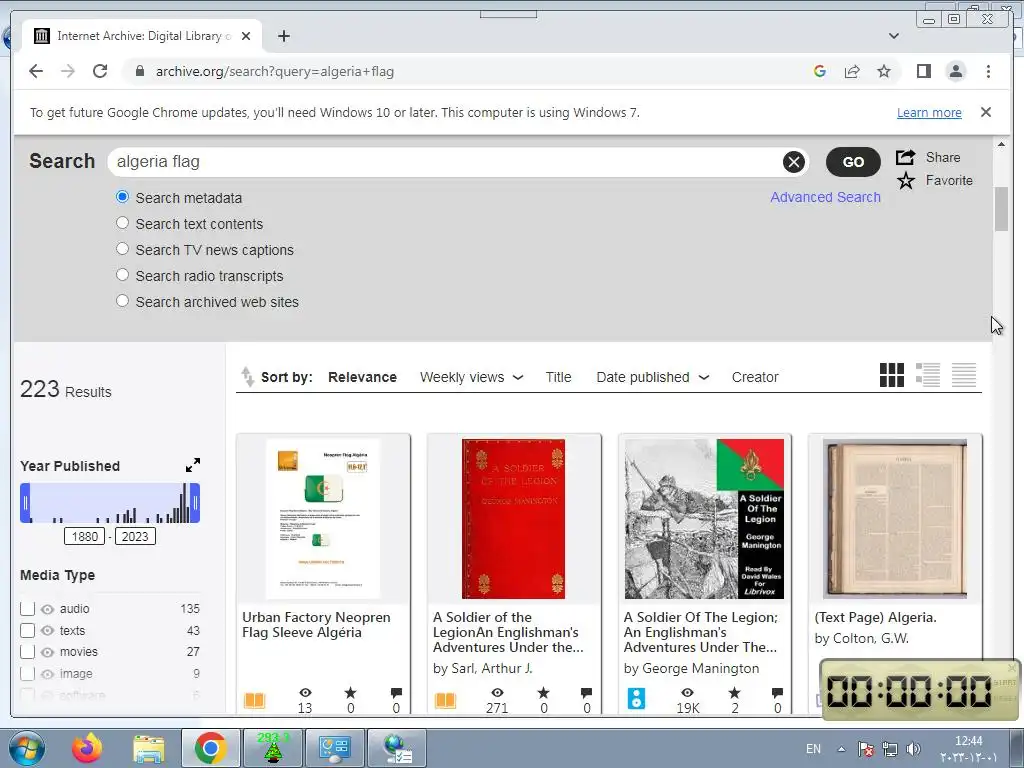The width and height of the screenshot is (1024, 768).
Task: Check the audio media type box
Action: (x=27, y=609)
